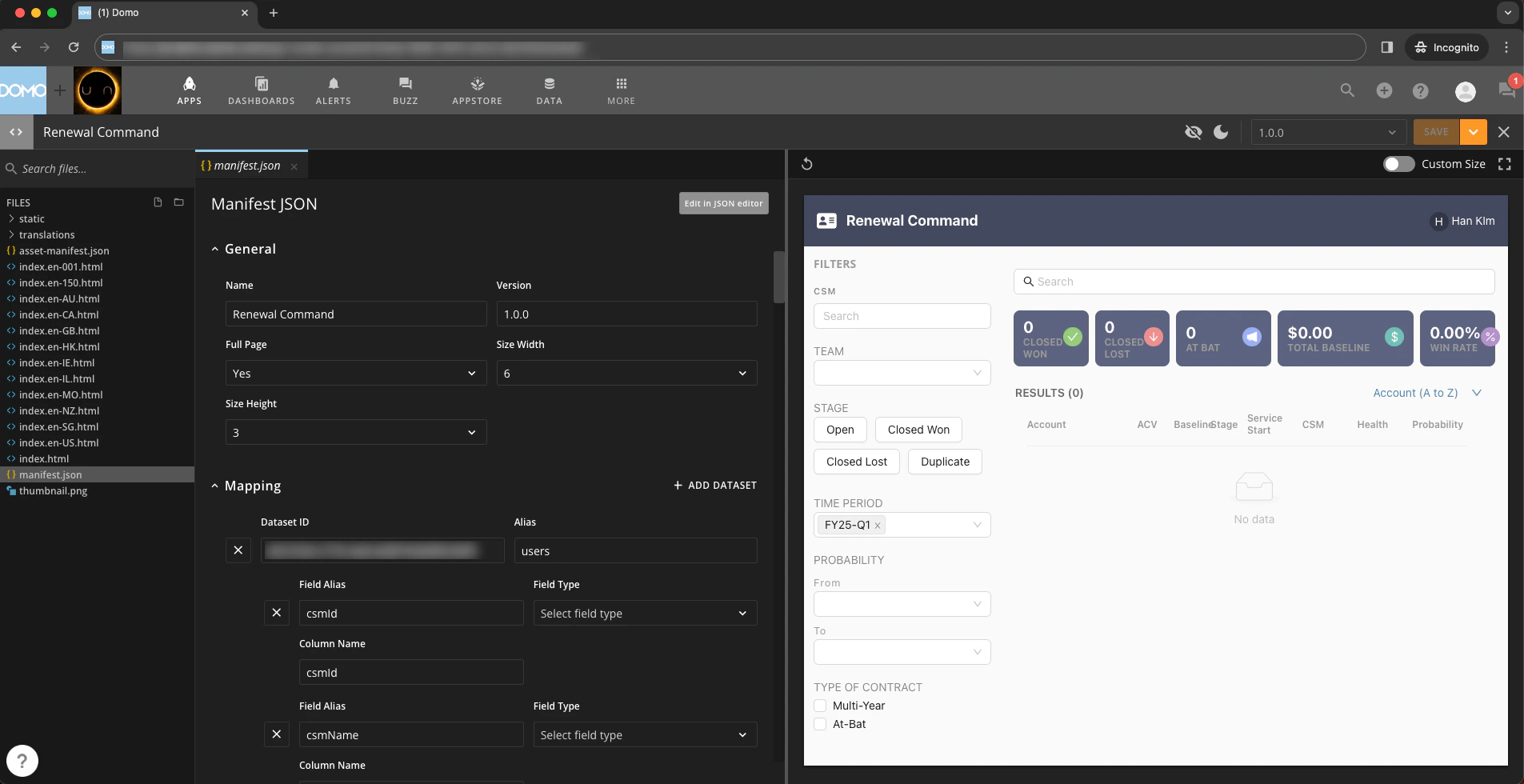Open Probability From dropdown
Screen dimensions: 1524x784
pyautogui.click(x=902, y=604)
